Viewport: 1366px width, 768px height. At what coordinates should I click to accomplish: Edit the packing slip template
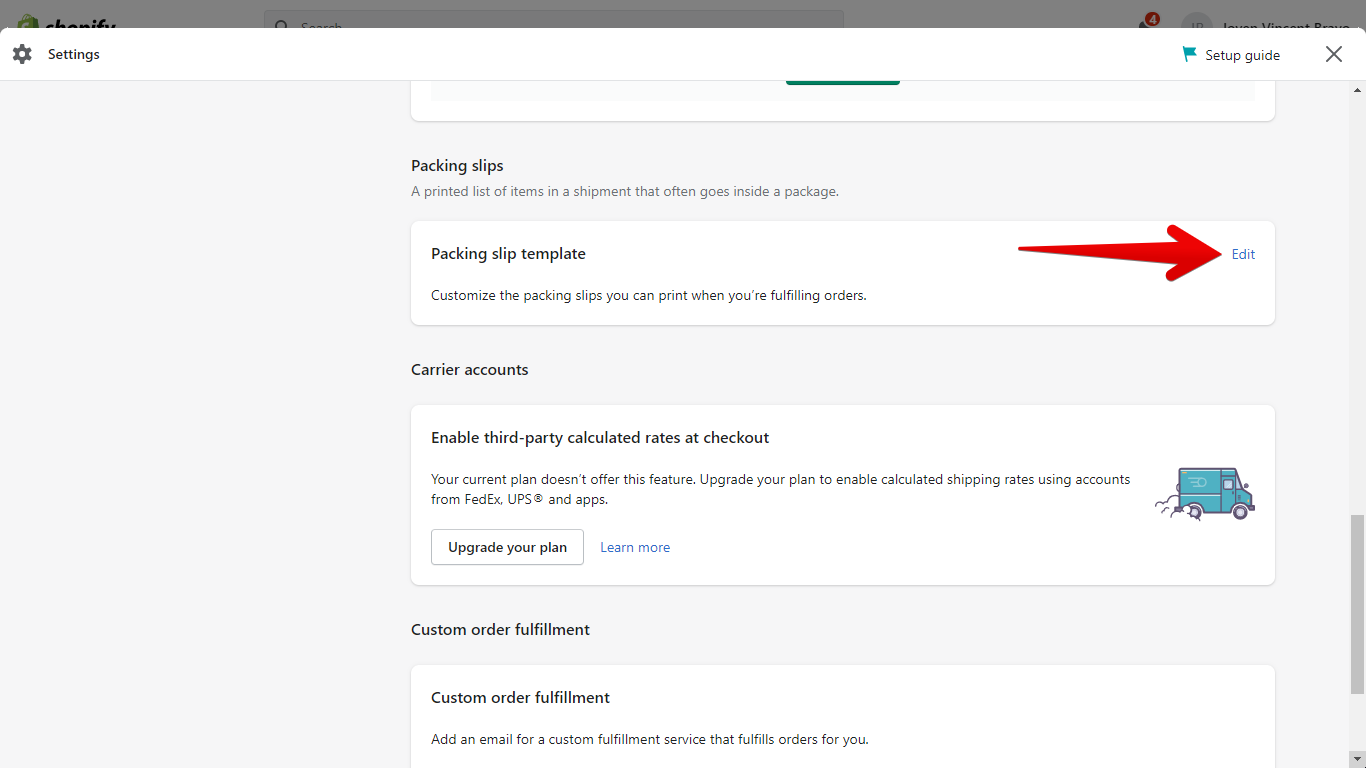tap(1243, 254)
